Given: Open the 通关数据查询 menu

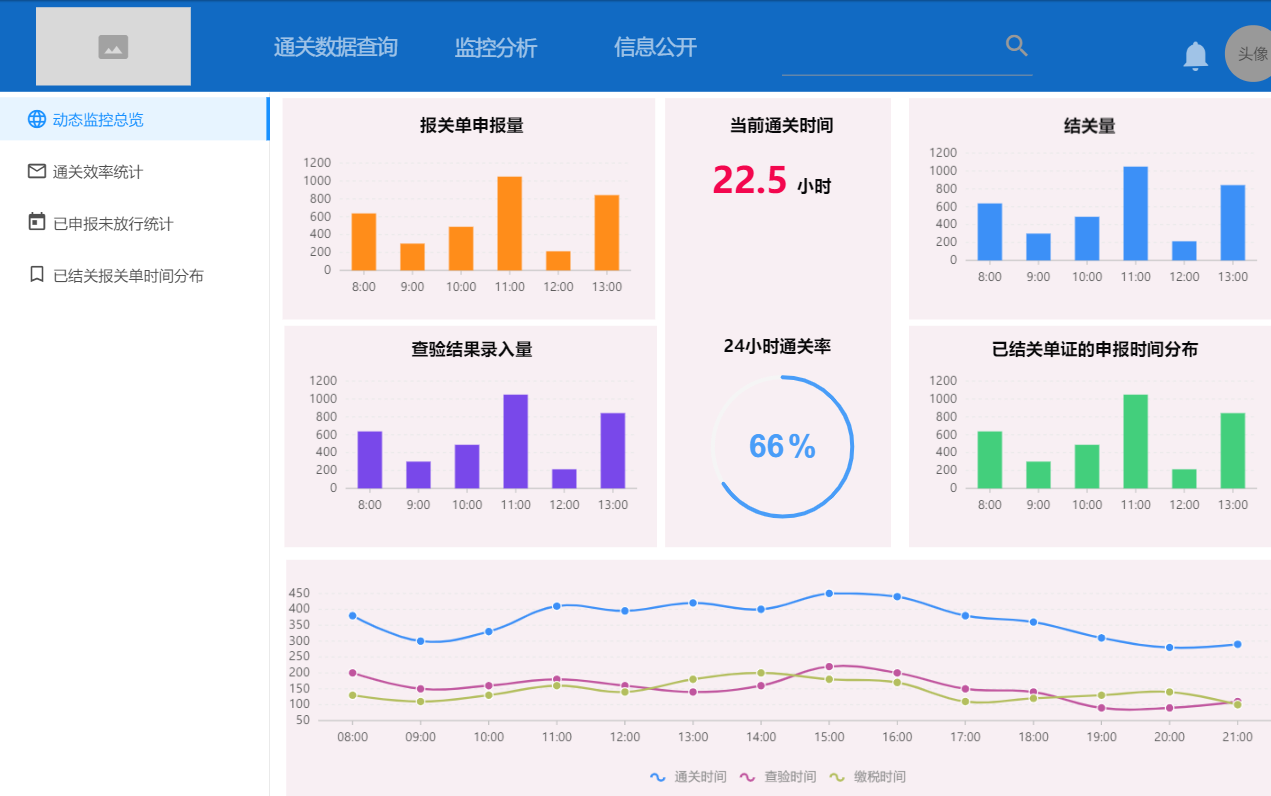Looking at the screenshot, I should (x=336, y=47).
